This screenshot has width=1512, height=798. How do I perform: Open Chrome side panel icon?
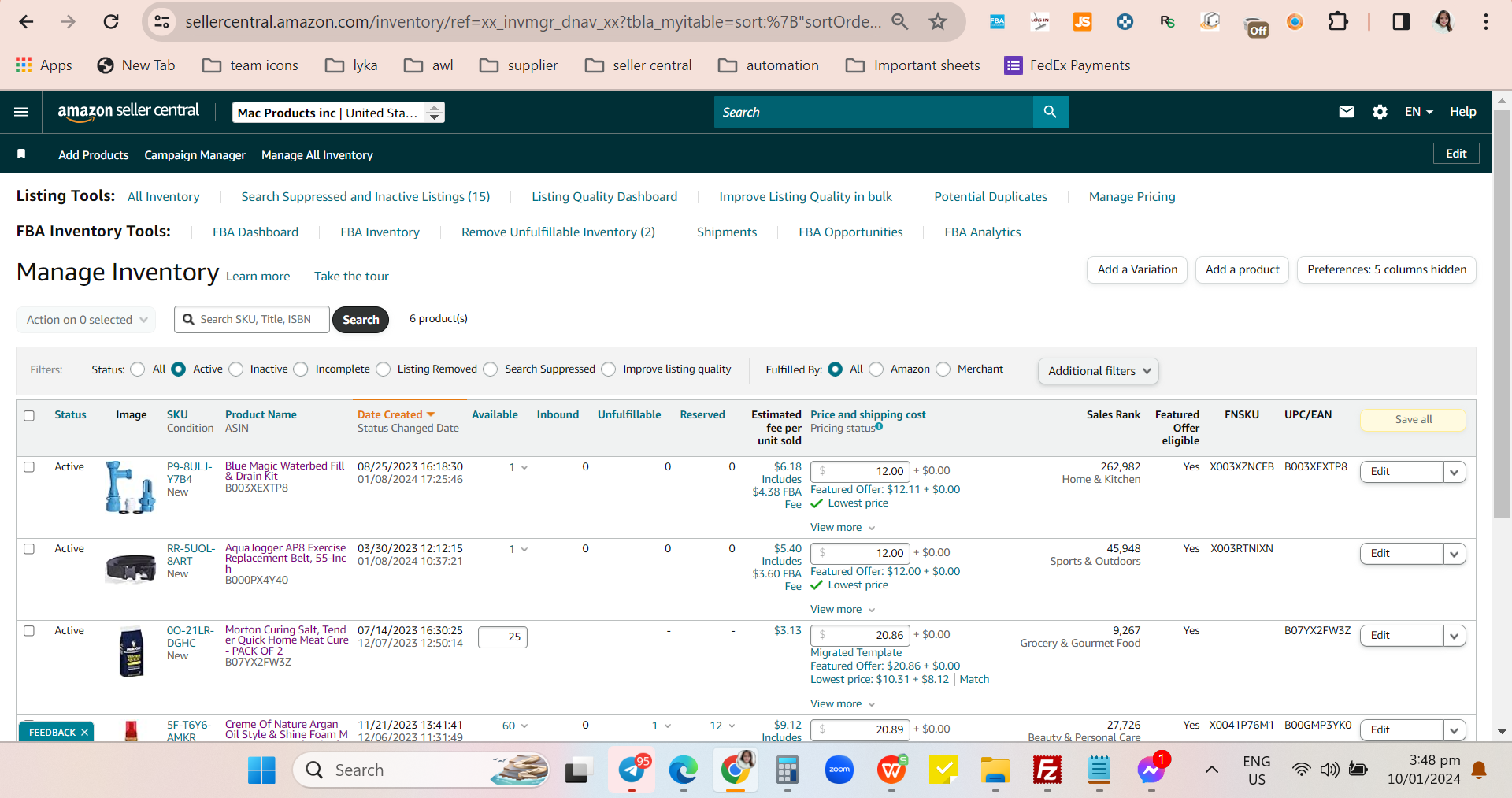click(x=1401, y=21)
